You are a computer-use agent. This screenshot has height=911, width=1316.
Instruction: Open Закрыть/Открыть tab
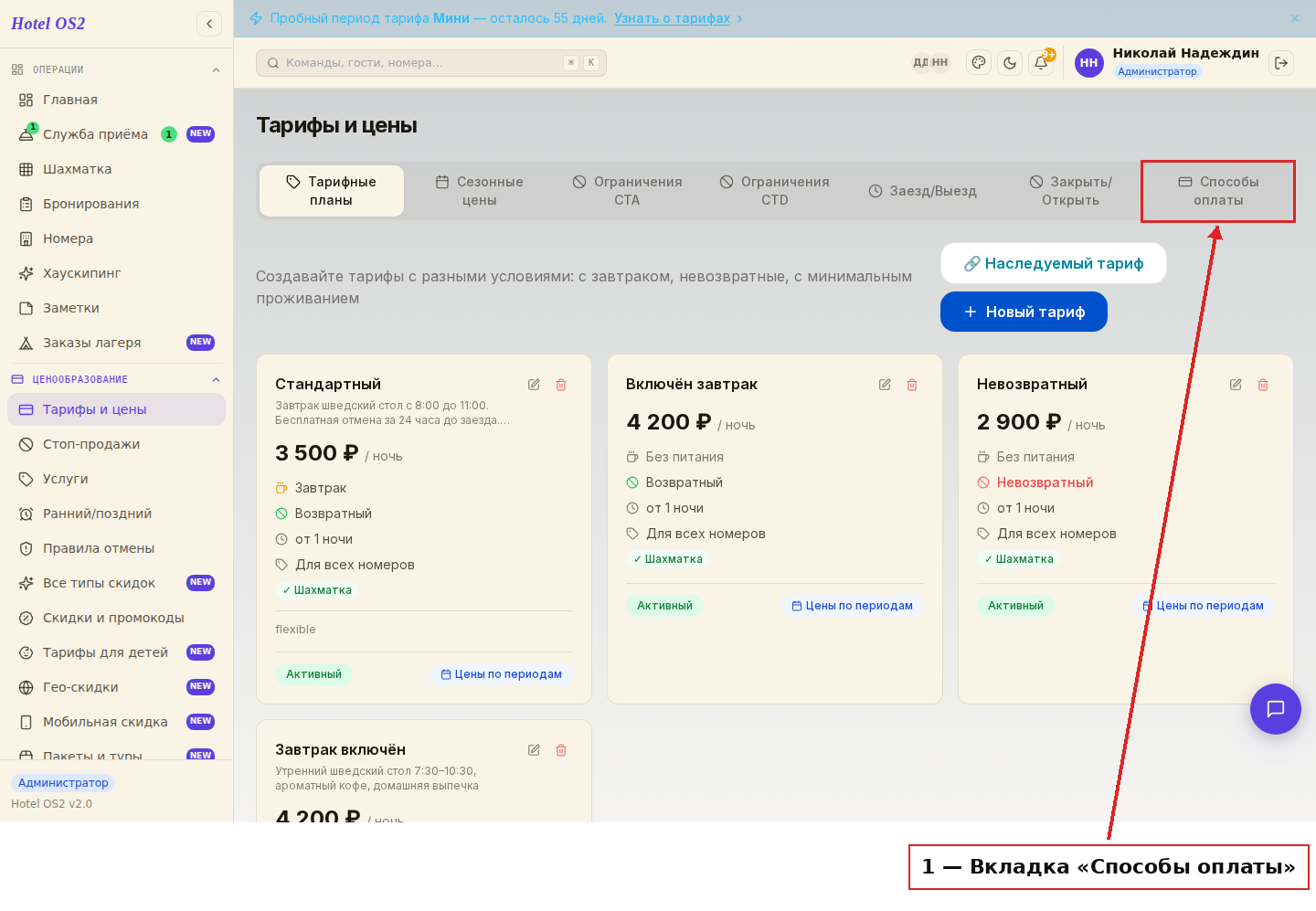coord(1070,191)
